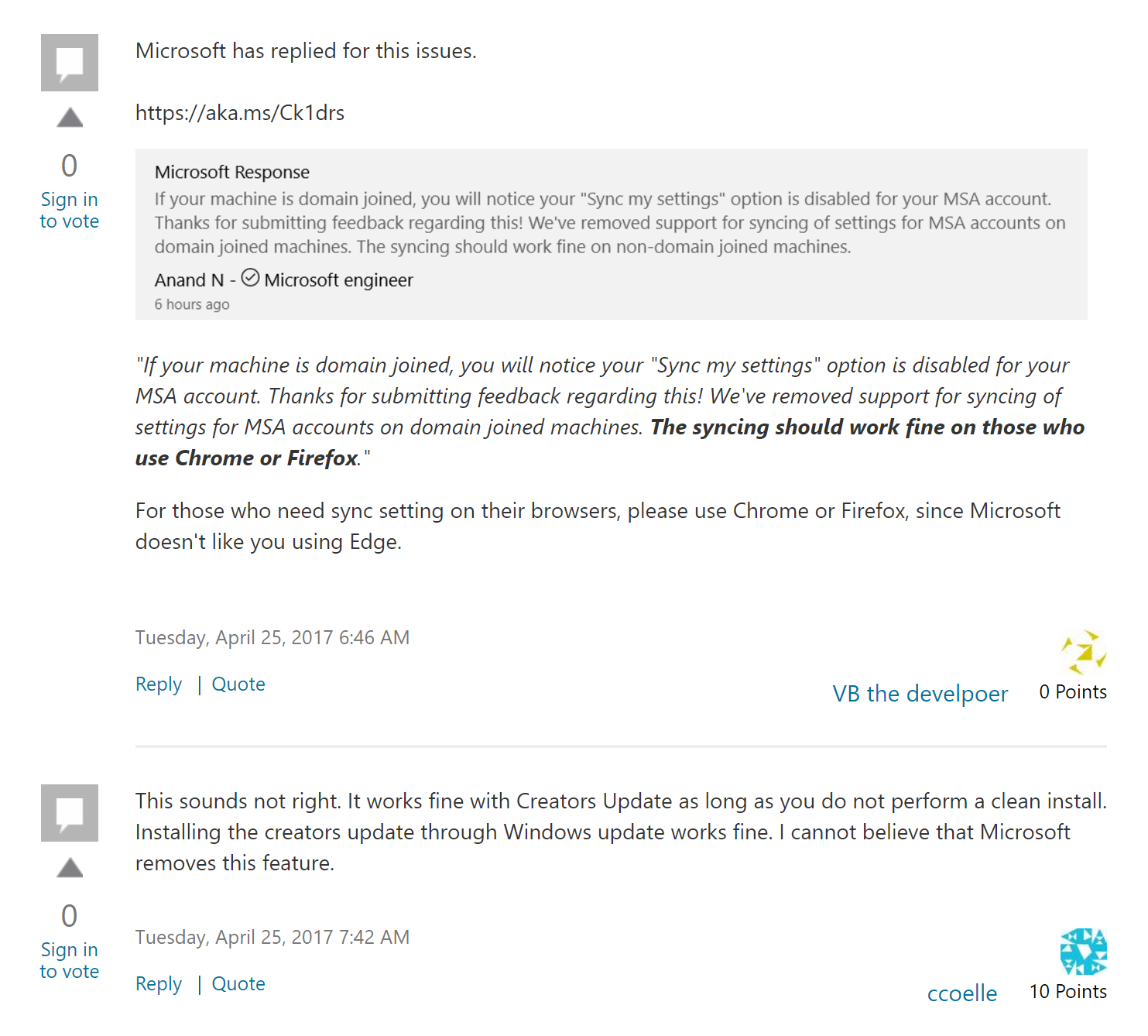Upvote the first post with arrow
This screenshot has width=1148, height=1036.
(x=70, y=118)
